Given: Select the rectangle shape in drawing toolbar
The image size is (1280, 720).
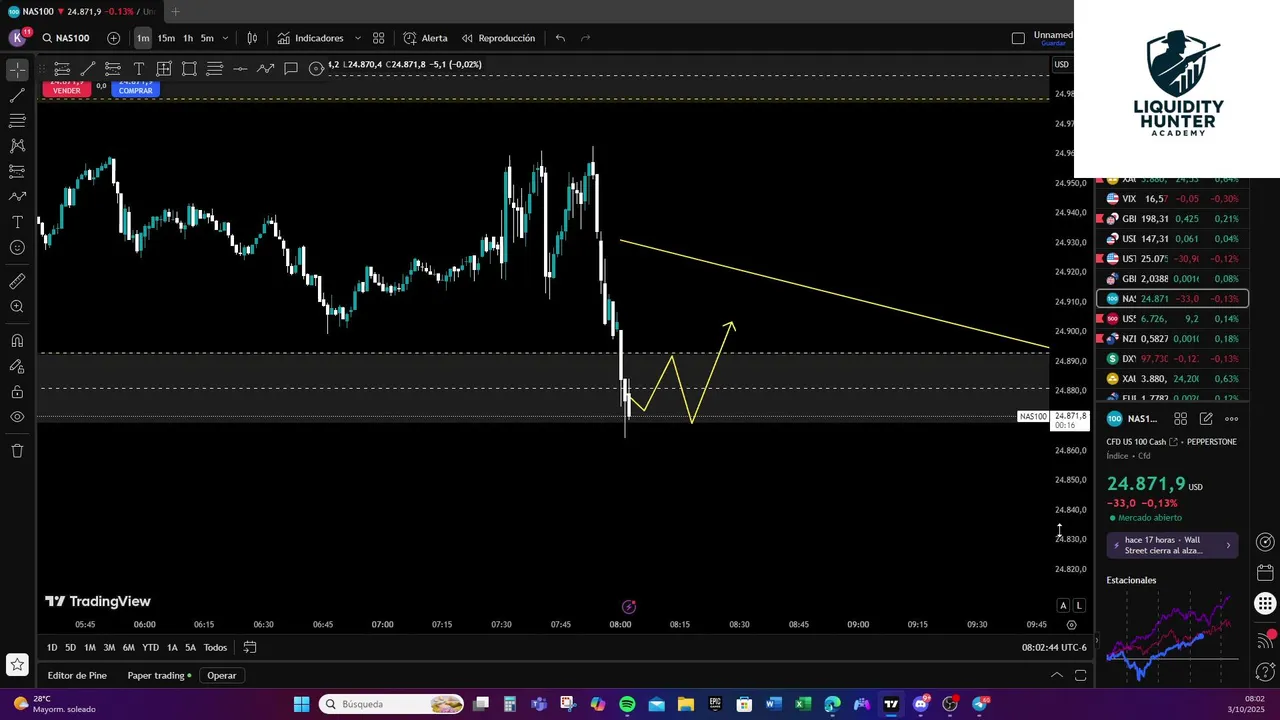Looking at the screenshot, I should tap(189, 68).
